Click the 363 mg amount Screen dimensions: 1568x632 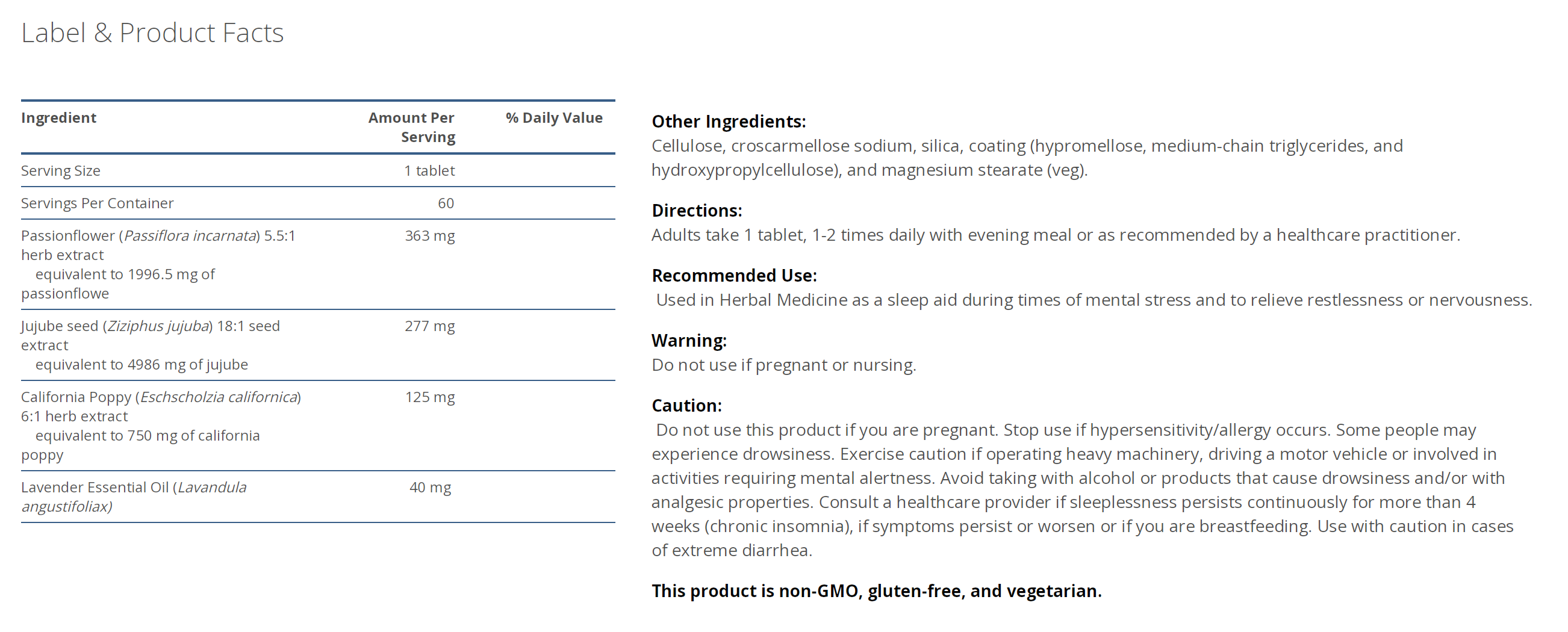[x=430, y=236]
